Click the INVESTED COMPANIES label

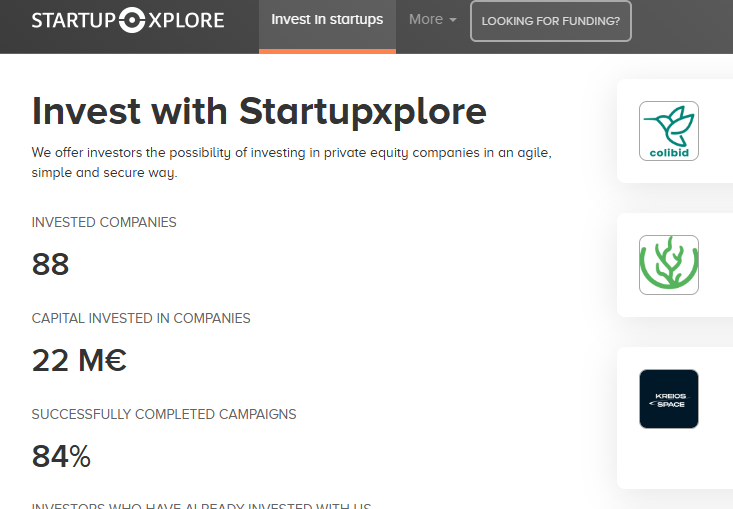pyautogui.click(x=104, y=222)
